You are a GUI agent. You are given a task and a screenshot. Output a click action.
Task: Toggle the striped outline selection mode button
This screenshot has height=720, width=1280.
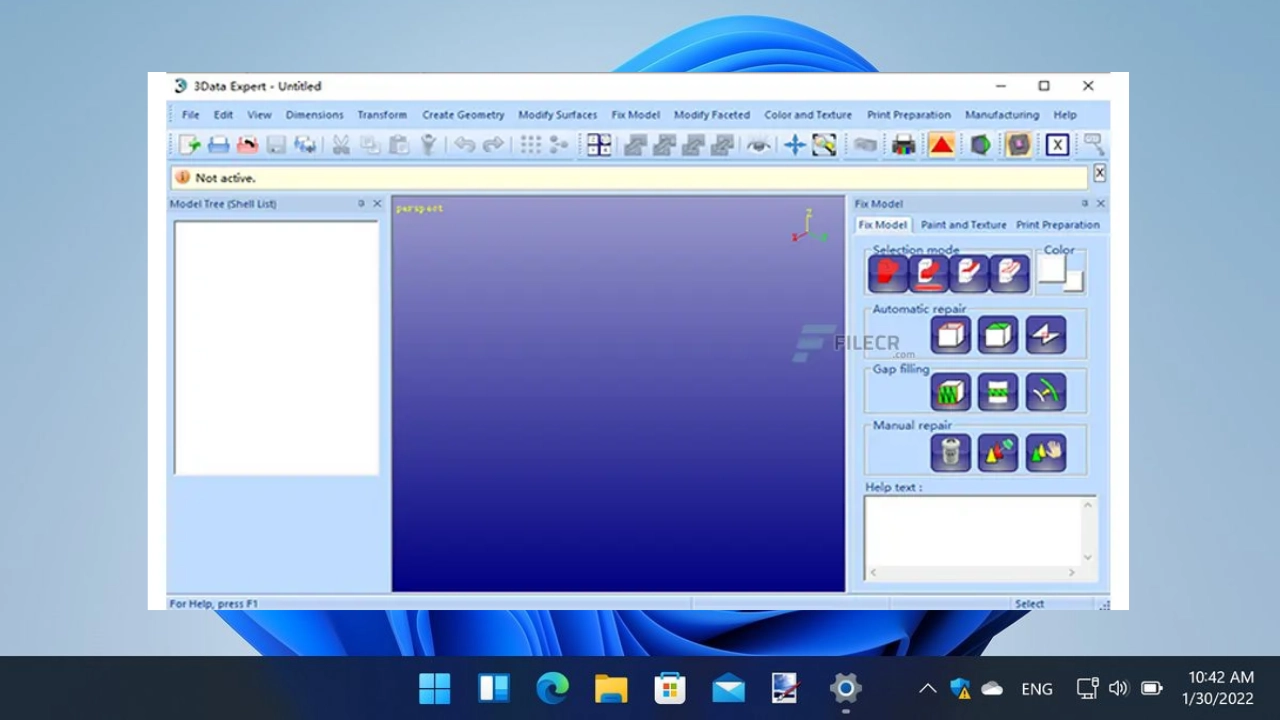(x=1009, y=273)
